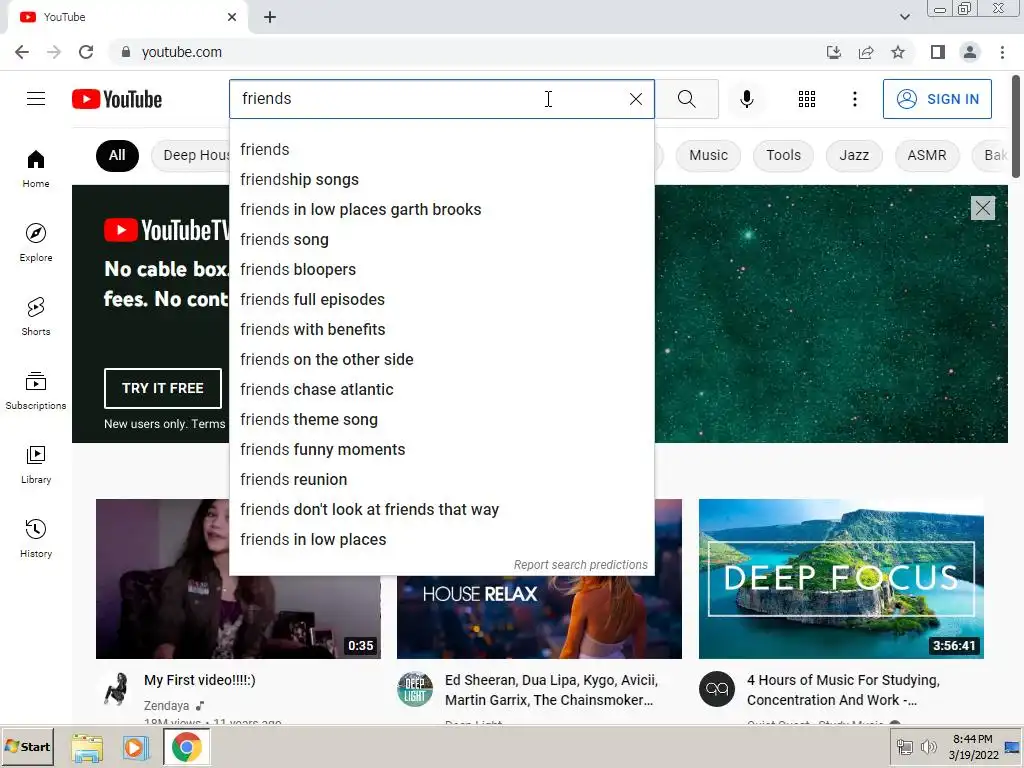This screenshot has height=768, width=1024.
Task: Choose suggestion 'friends reunion'
Action: coord(441,480)
